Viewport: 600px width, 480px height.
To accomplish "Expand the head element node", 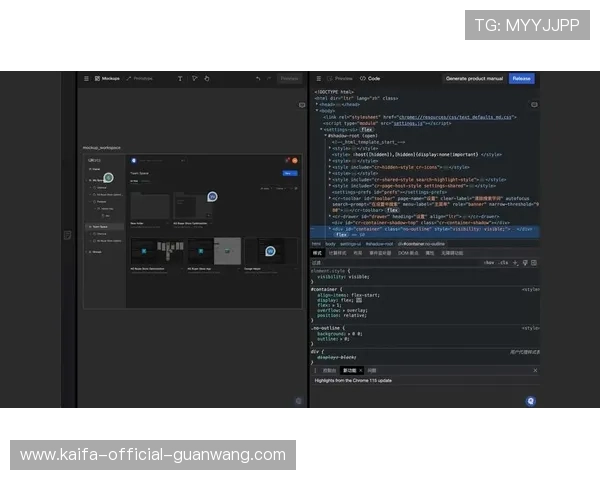I will coord(316,104).
